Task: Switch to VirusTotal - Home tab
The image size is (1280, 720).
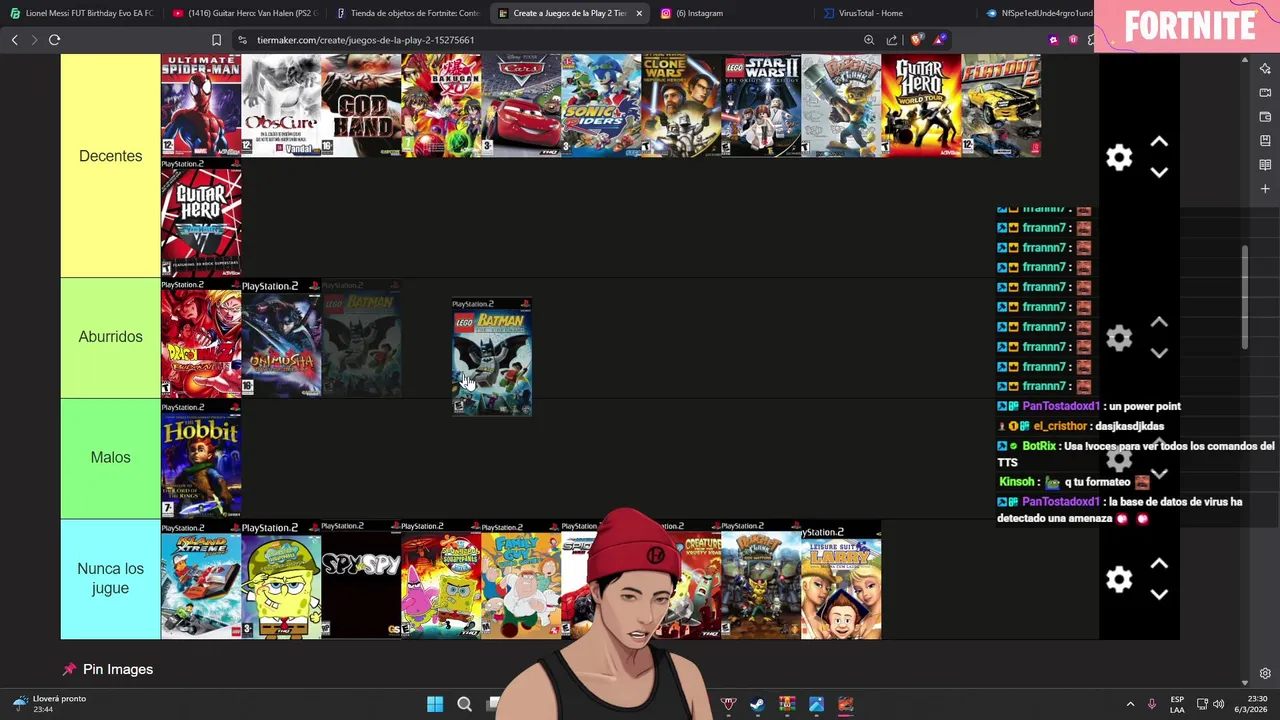Action: [x=870, y=13]
